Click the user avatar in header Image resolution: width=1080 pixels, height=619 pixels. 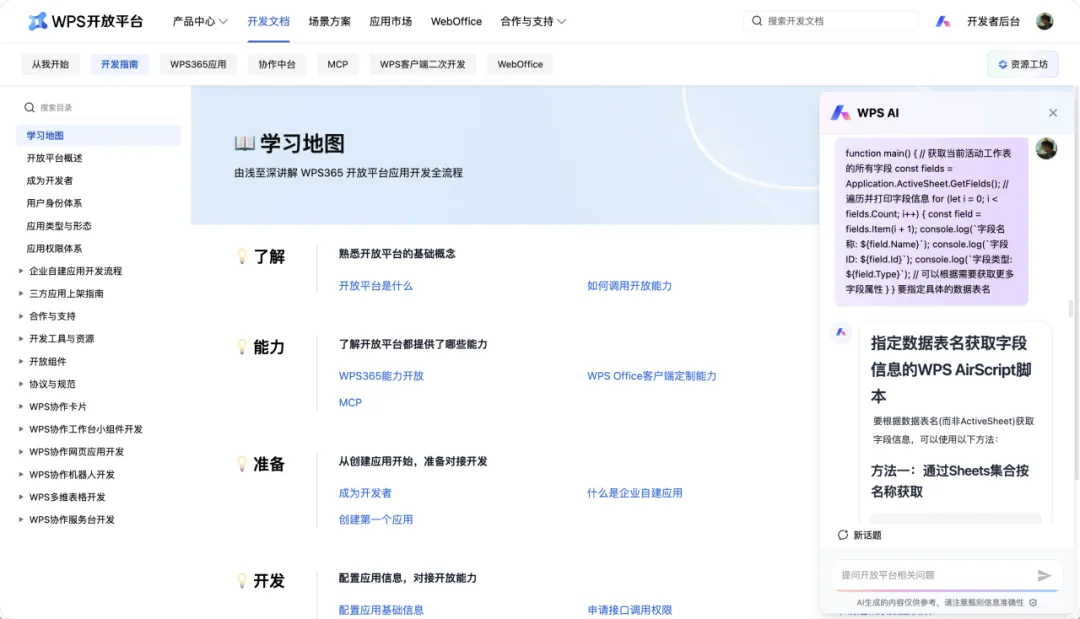pyautogui.click(x=1044, y=21)
